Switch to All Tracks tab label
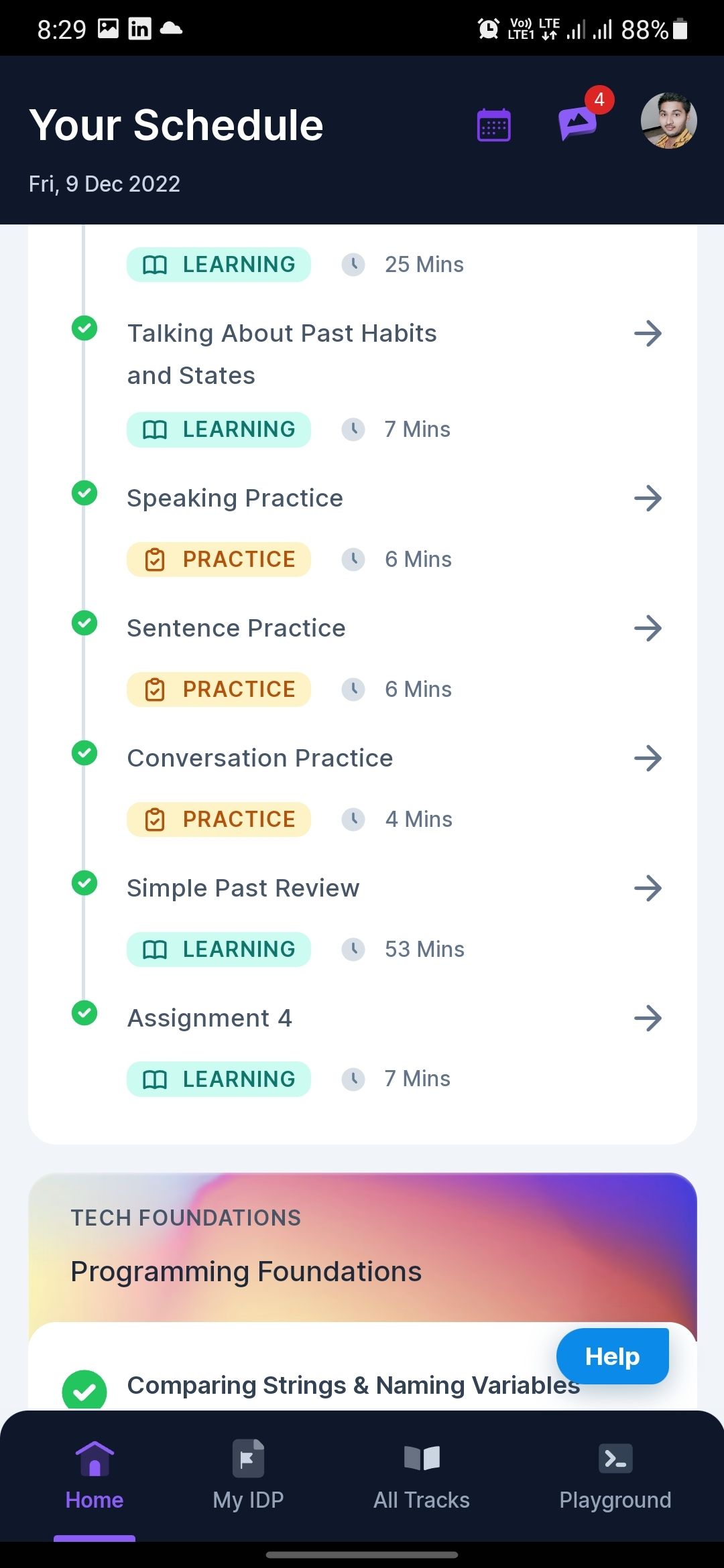 click(x=422, y=1500)
